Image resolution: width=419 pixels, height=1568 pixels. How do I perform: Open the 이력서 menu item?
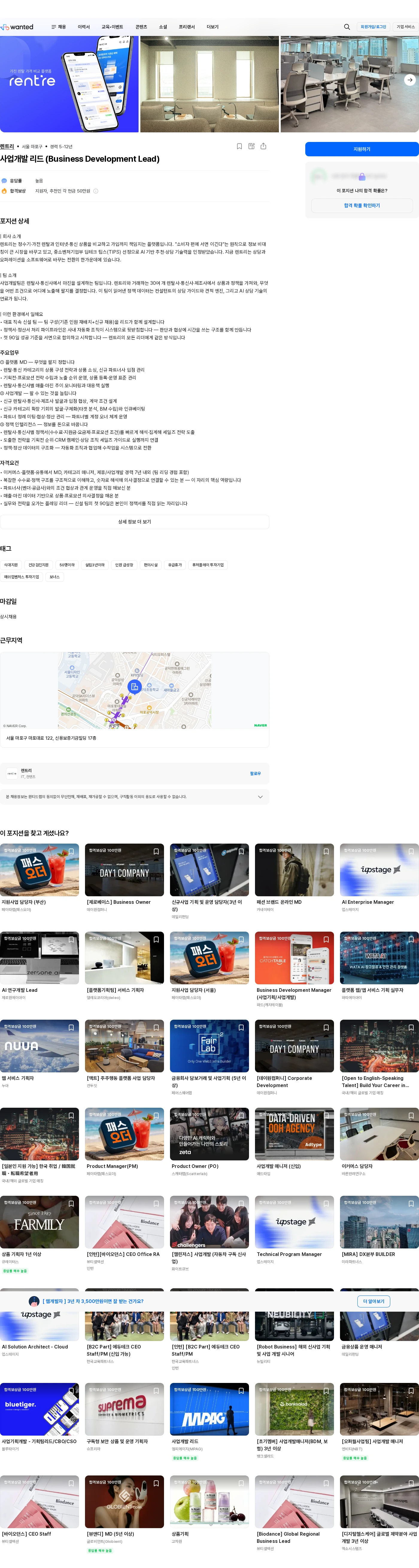tap(84, 27)
